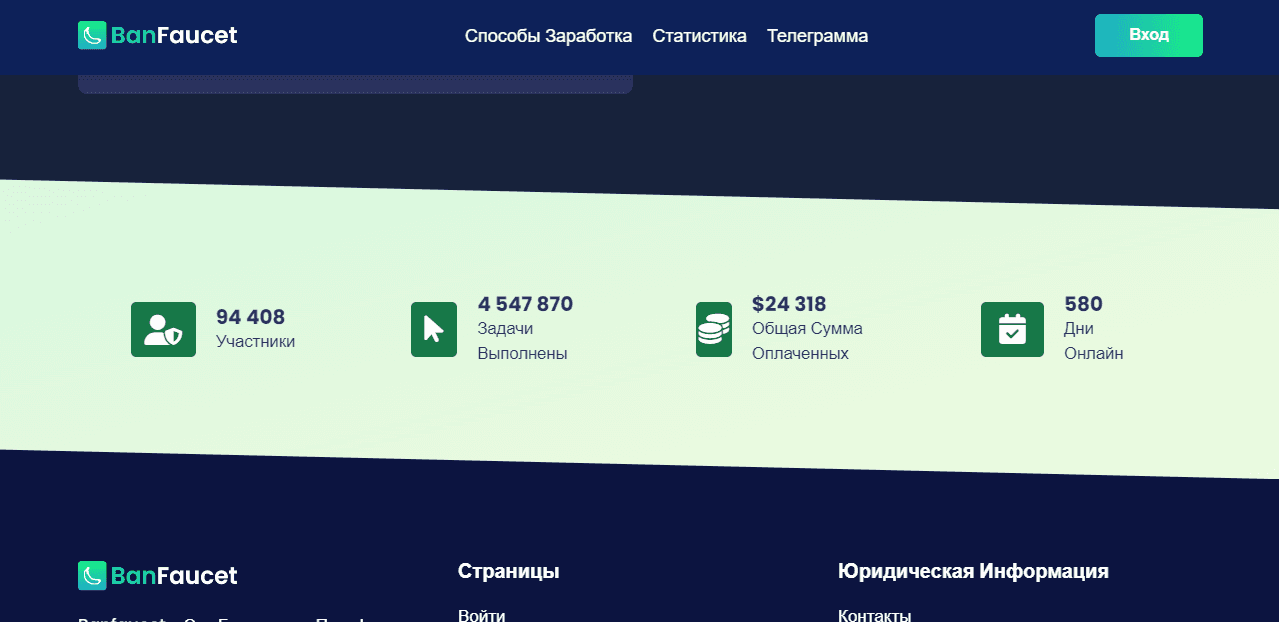Click the footer BanFaucet brand name
This screenshot has width=1279, height=622.
tap(174, 575)
